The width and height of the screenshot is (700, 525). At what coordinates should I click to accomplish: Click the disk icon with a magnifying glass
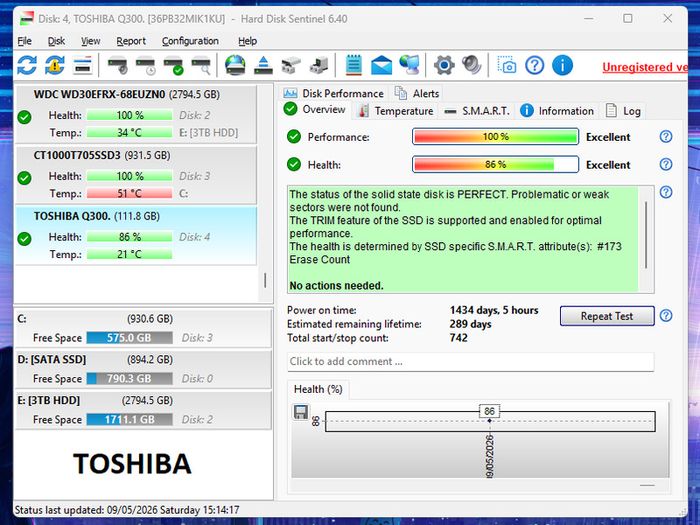201,66
